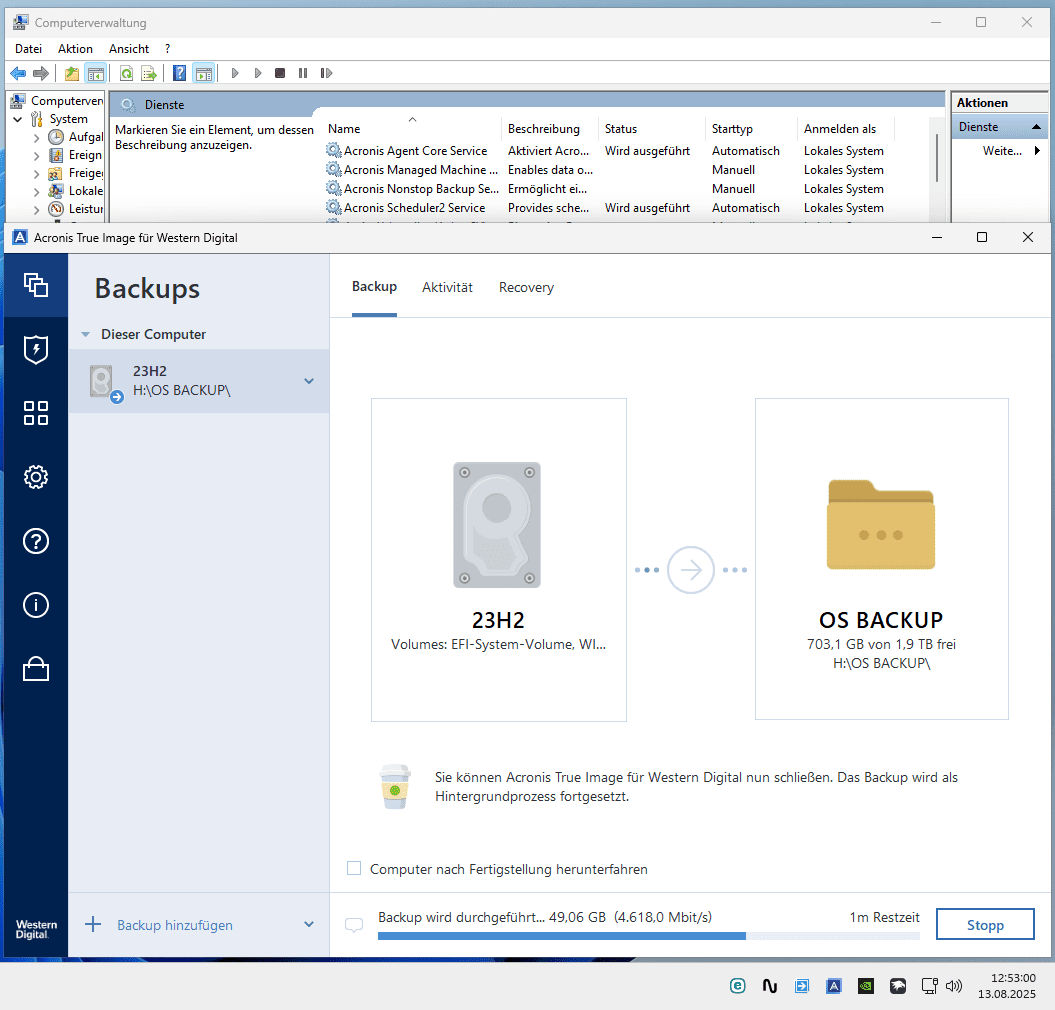Click the export list icon in Computerverwaltung toolbar

[149, 73]
